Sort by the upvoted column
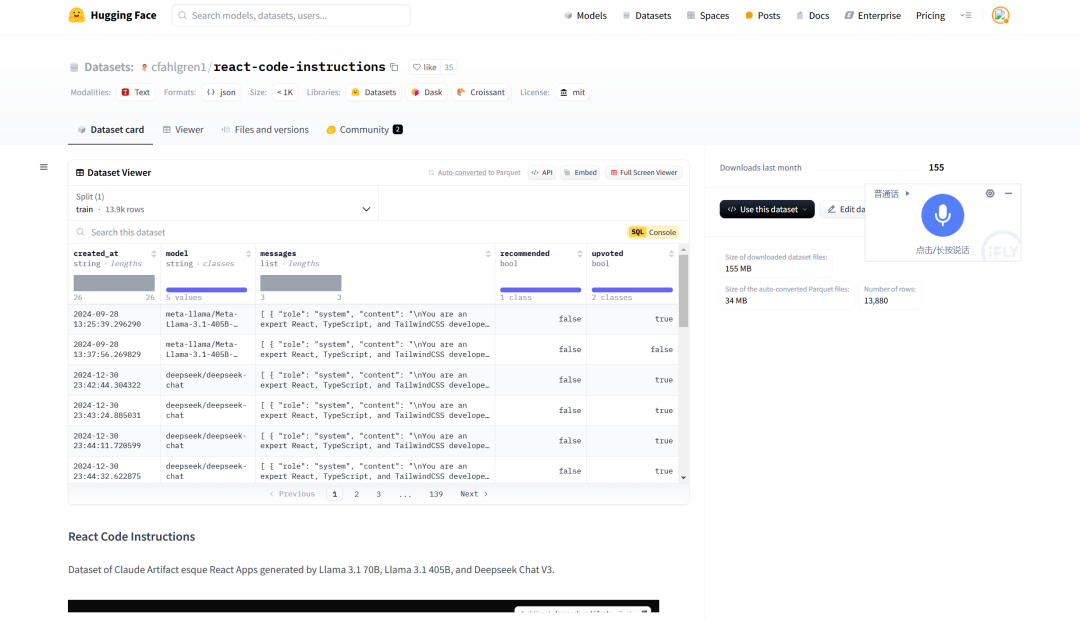 pos(669,254)
